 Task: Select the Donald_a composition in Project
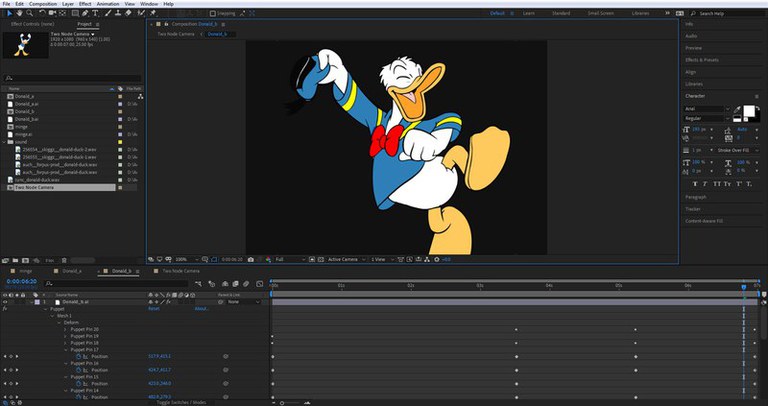click(24, 96)
